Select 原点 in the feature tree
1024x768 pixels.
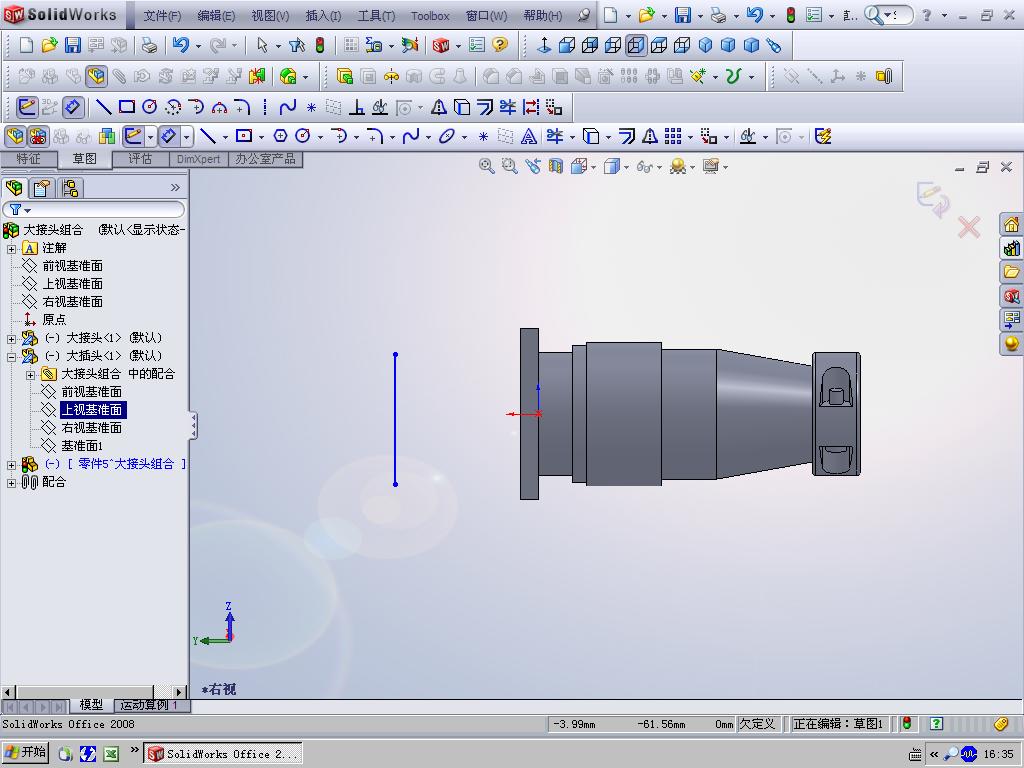point(54,320)
